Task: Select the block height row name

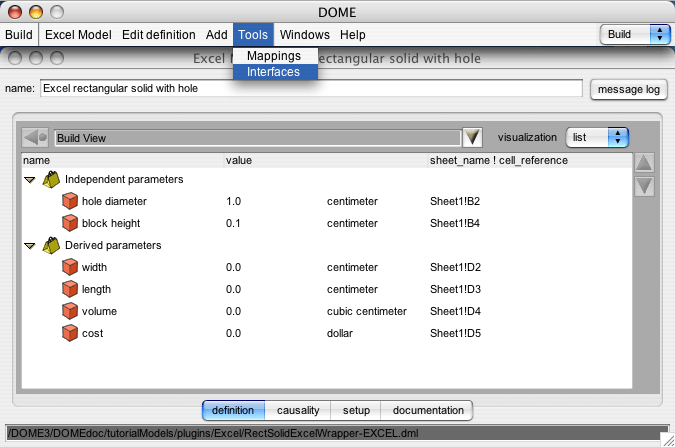Action: (x=111, y=223)
